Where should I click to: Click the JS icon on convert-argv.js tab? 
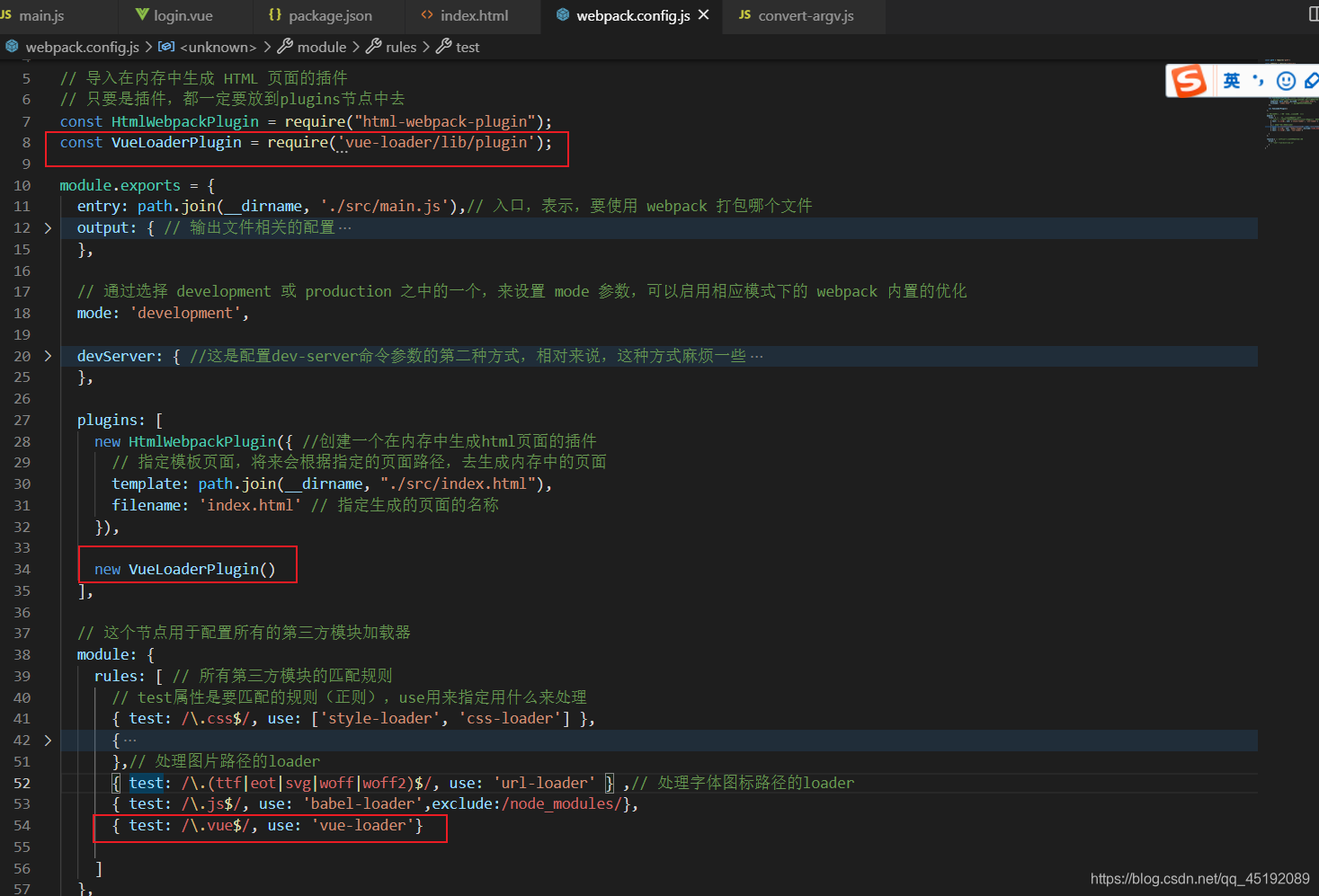[x=744, y=15]
